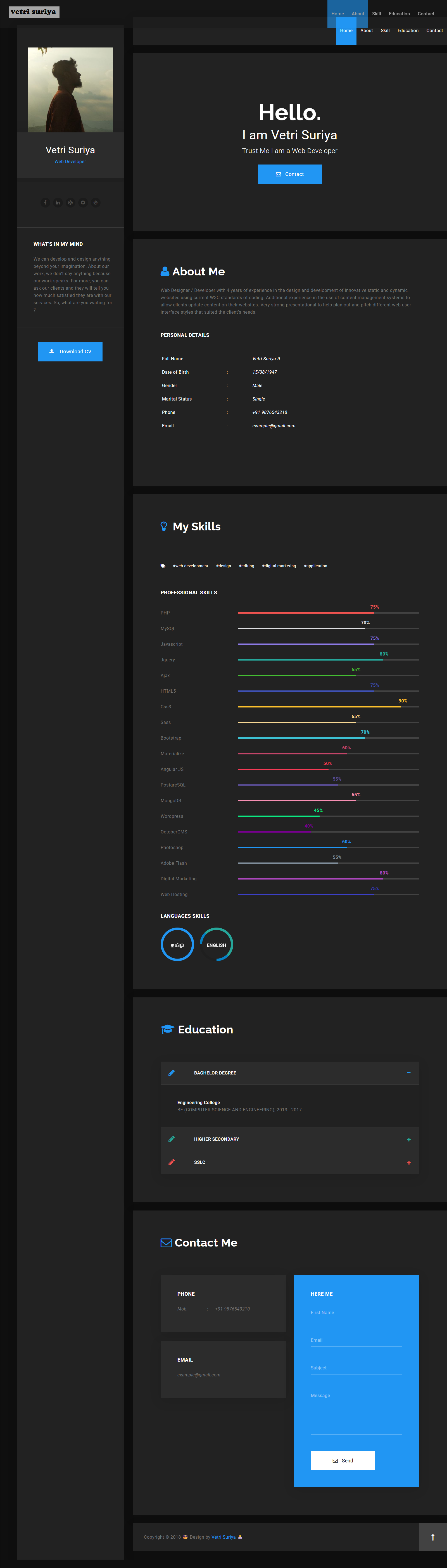Collapse Bachelor Degree using the minus sign
The height and width of the screenshot is (1568, 447).
point(409,1073)
